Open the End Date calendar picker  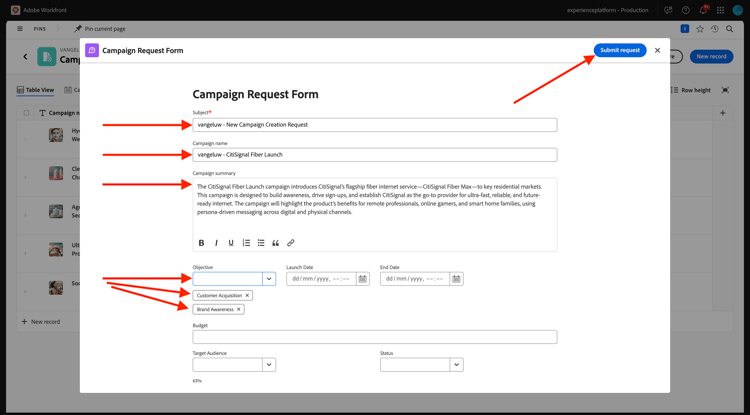point(456,279)
